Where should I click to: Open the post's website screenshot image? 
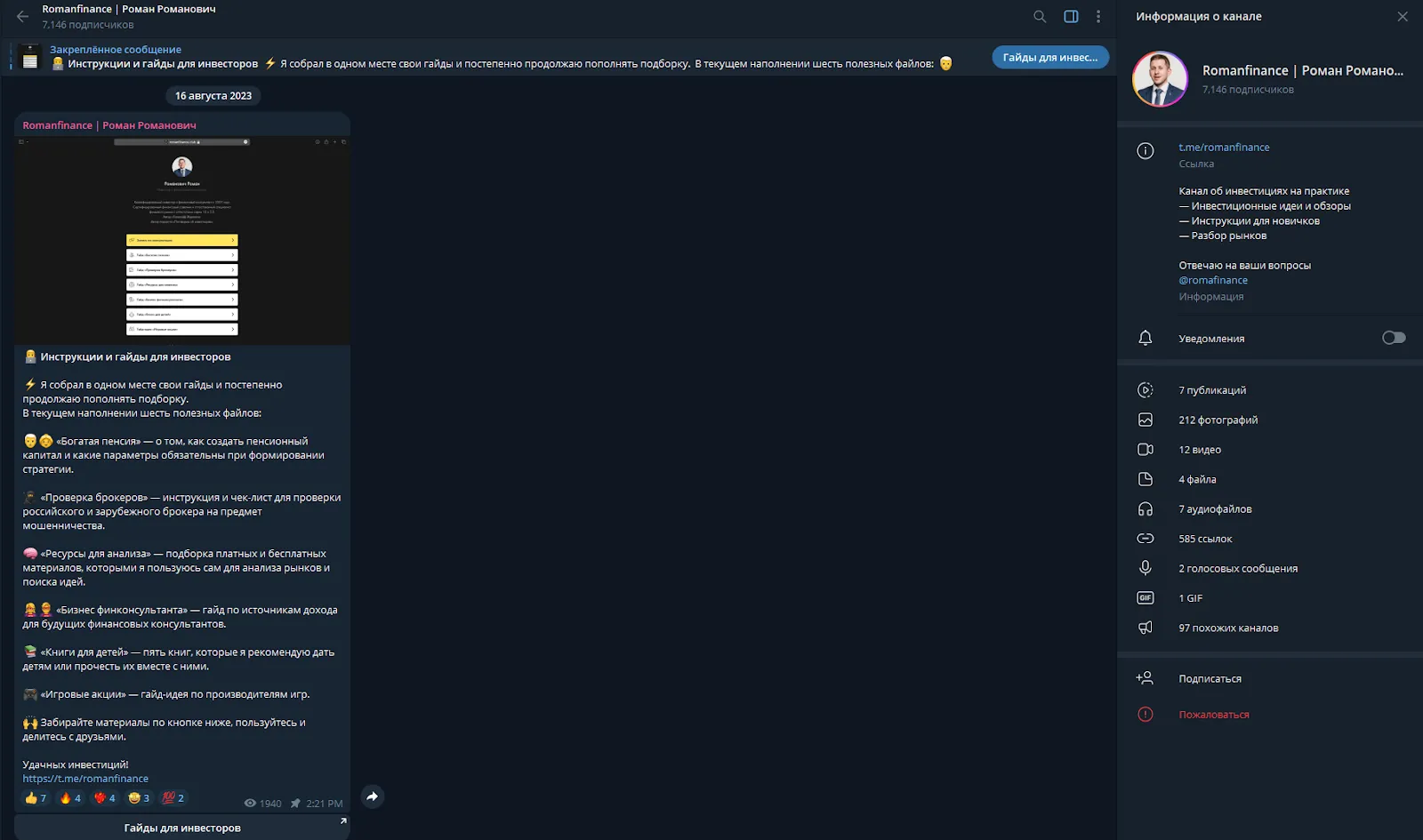click(182, 240)
